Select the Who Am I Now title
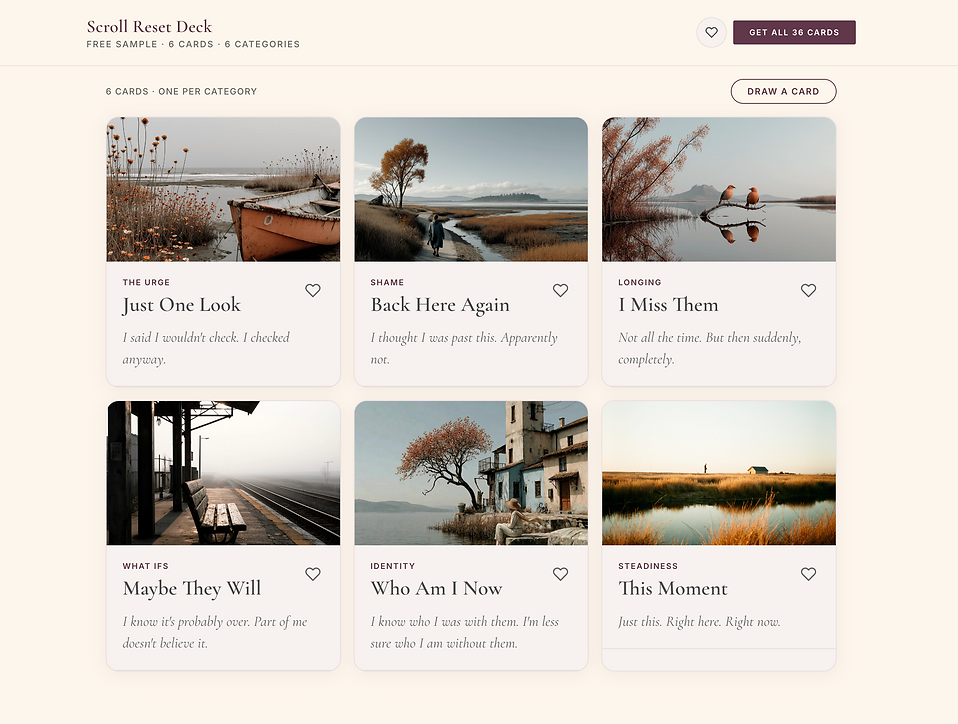 [x=436, y=588]
